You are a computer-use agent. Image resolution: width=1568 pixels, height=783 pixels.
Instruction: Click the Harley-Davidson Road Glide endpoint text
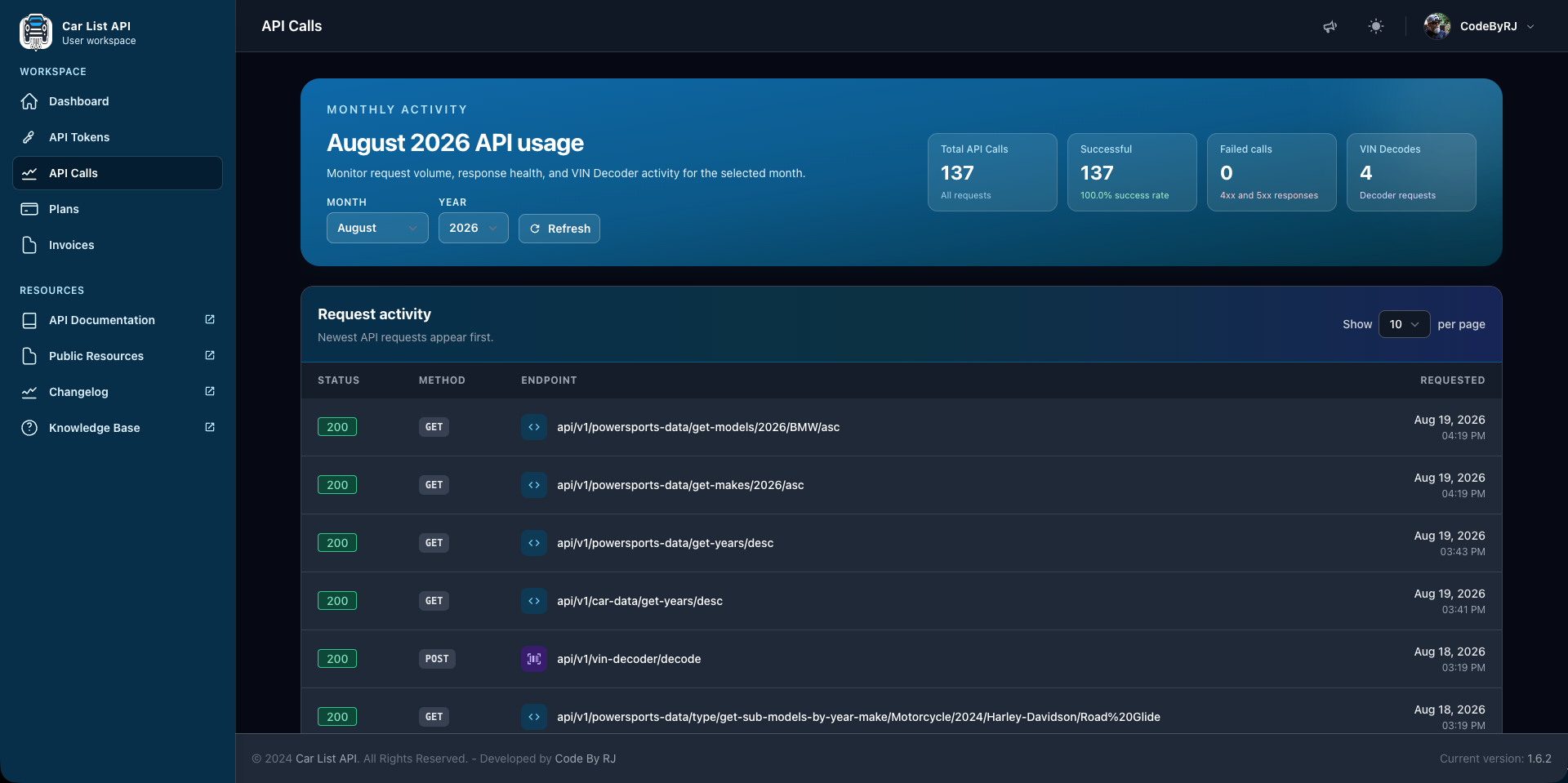(x=858, y=717)
